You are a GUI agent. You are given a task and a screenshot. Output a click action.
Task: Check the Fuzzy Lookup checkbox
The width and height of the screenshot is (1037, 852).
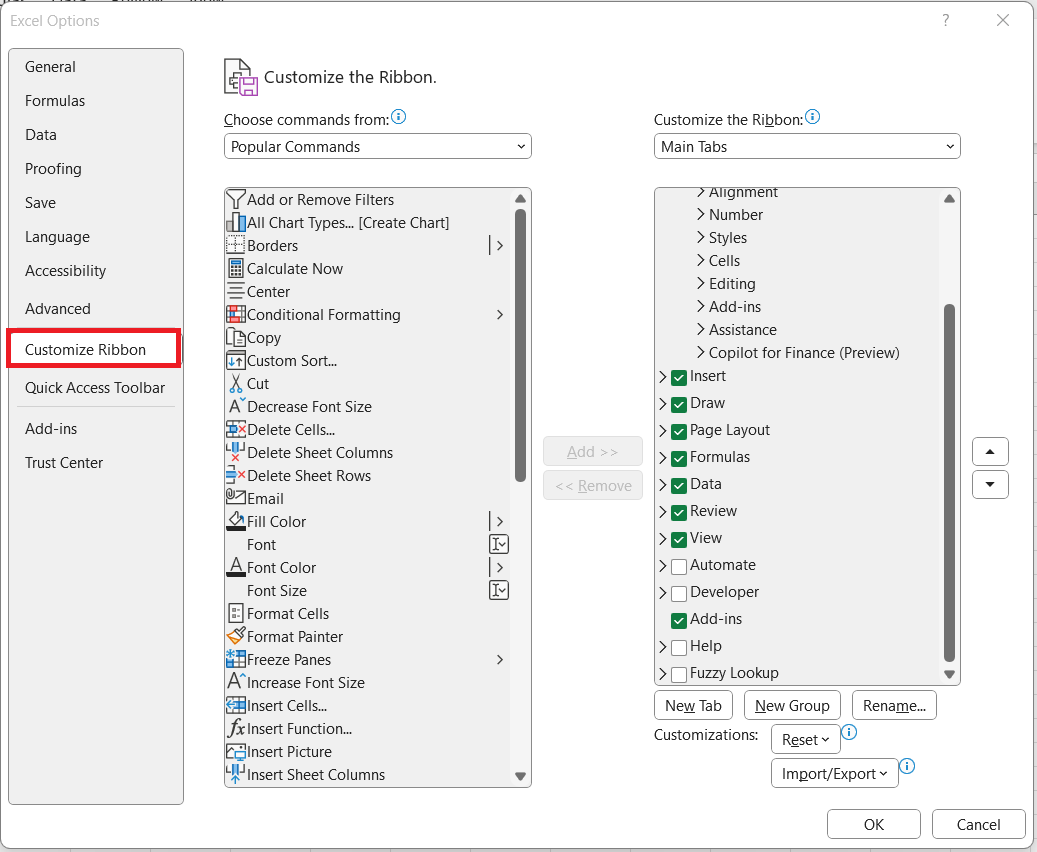click(679, 674)
